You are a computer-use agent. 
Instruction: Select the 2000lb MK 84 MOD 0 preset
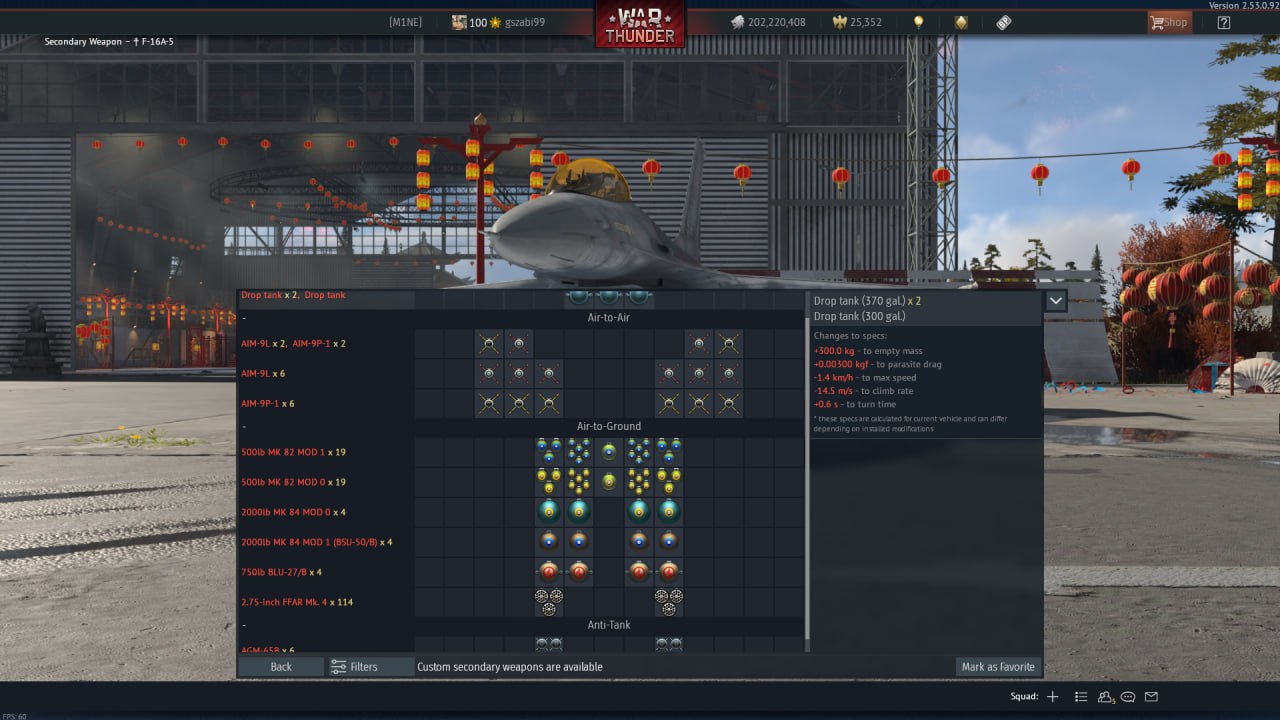click(293, 512)
